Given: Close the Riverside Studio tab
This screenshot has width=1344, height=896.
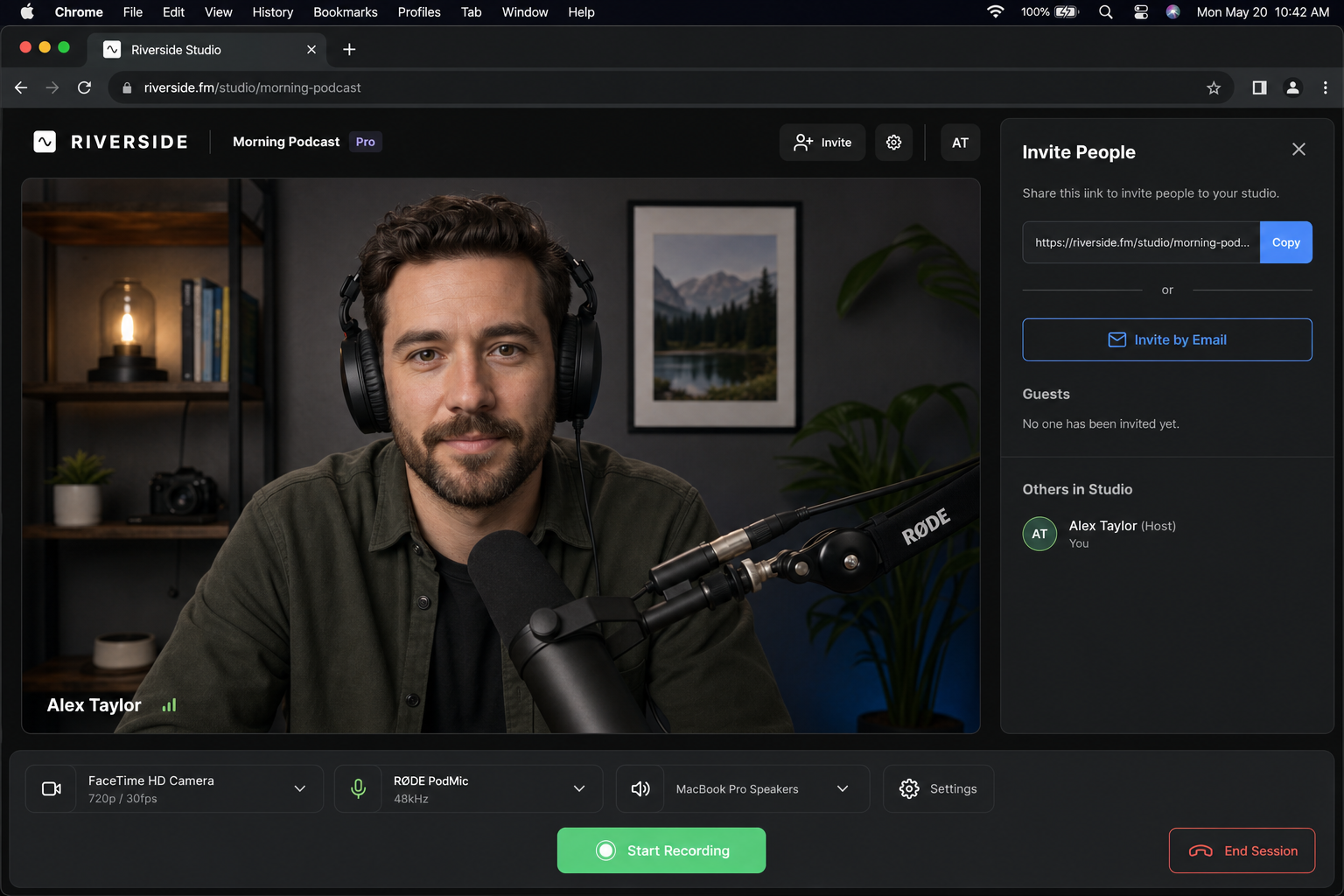Looking at the screenshot, I should tap(311, 50).
